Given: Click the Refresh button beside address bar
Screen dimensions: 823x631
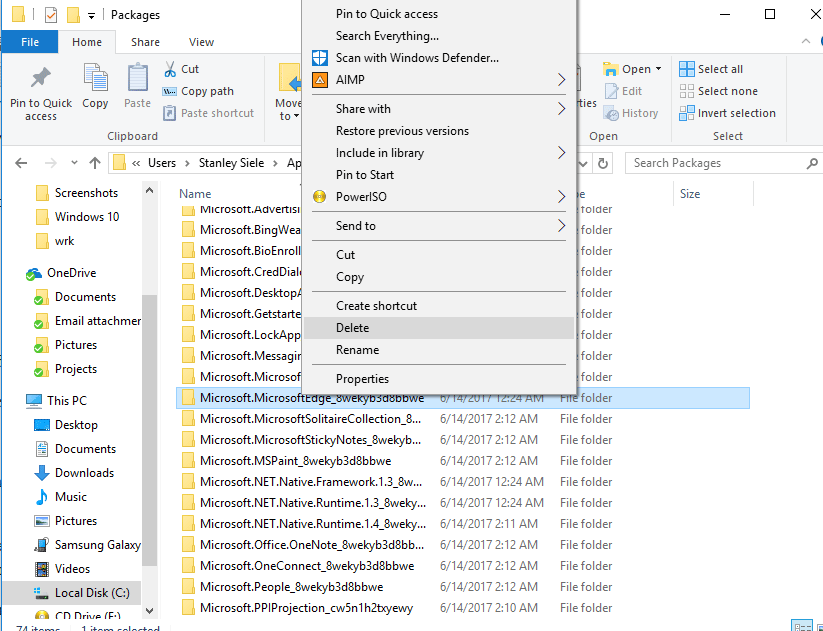Looking at the screenshot, I should click(603, 163).
